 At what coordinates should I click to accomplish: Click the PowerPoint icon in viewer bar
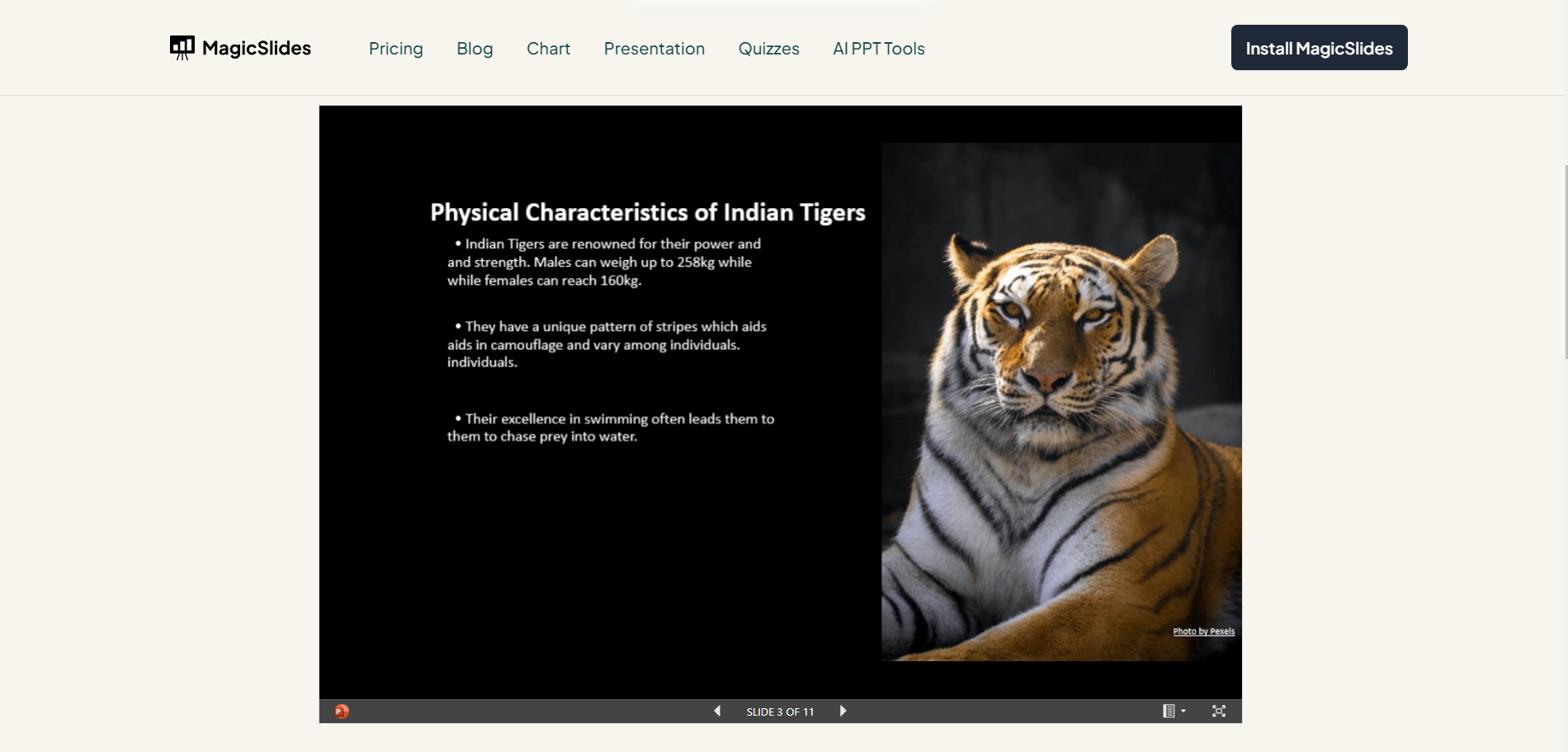coord(342,712)
